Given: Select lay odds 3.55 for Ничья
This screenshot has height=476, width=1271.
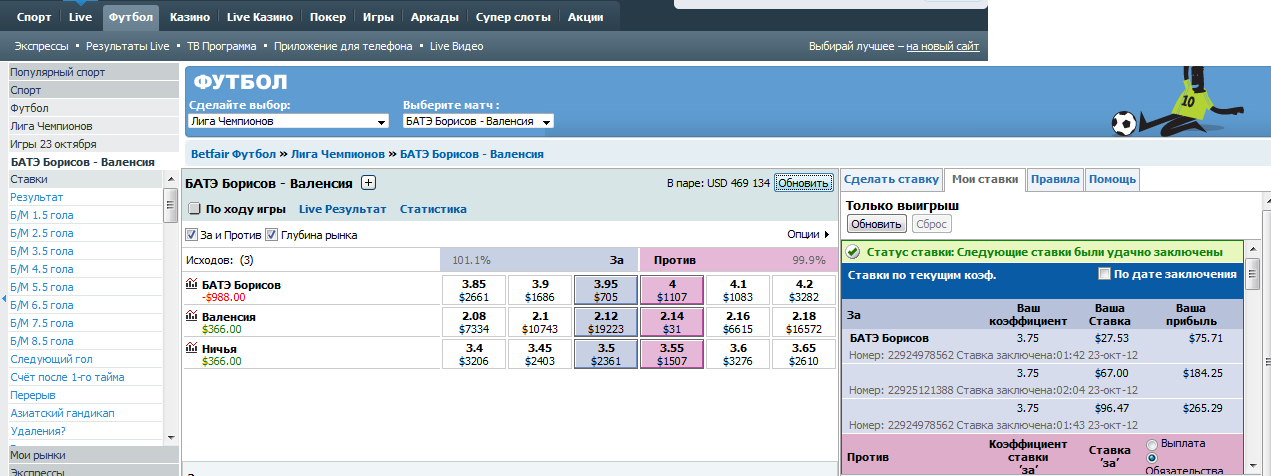Looking at the screenshot, I should point(672,354).
